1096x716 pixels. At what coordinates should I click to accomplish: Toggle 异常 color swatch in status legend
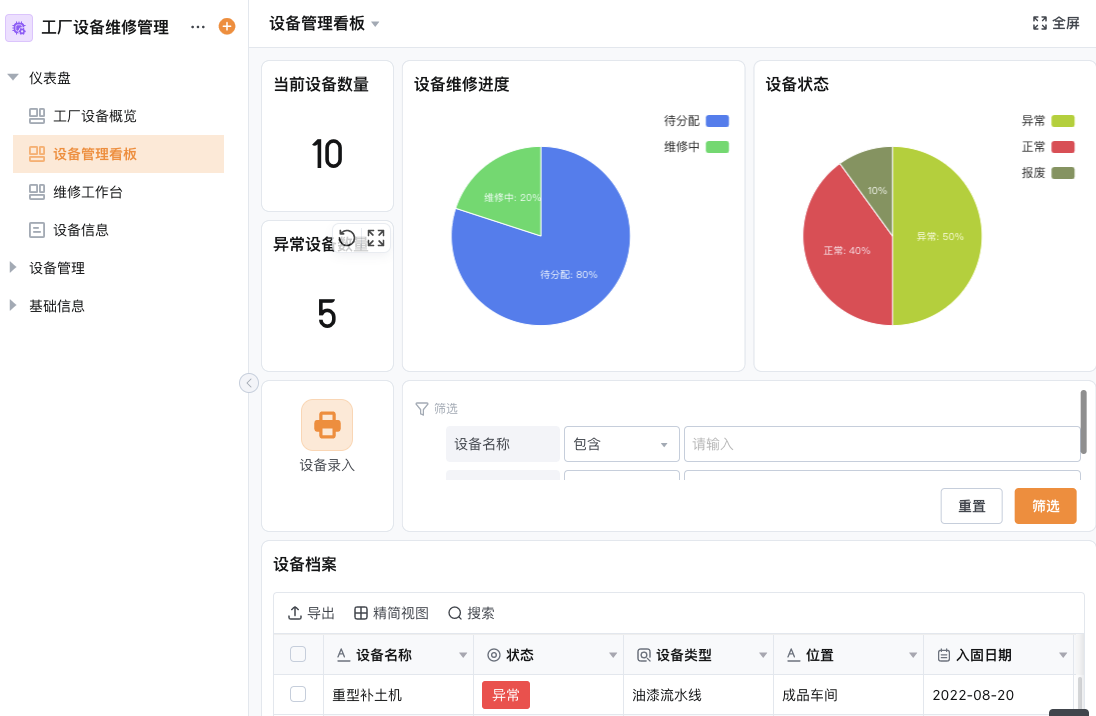(x=1062, y=121)
